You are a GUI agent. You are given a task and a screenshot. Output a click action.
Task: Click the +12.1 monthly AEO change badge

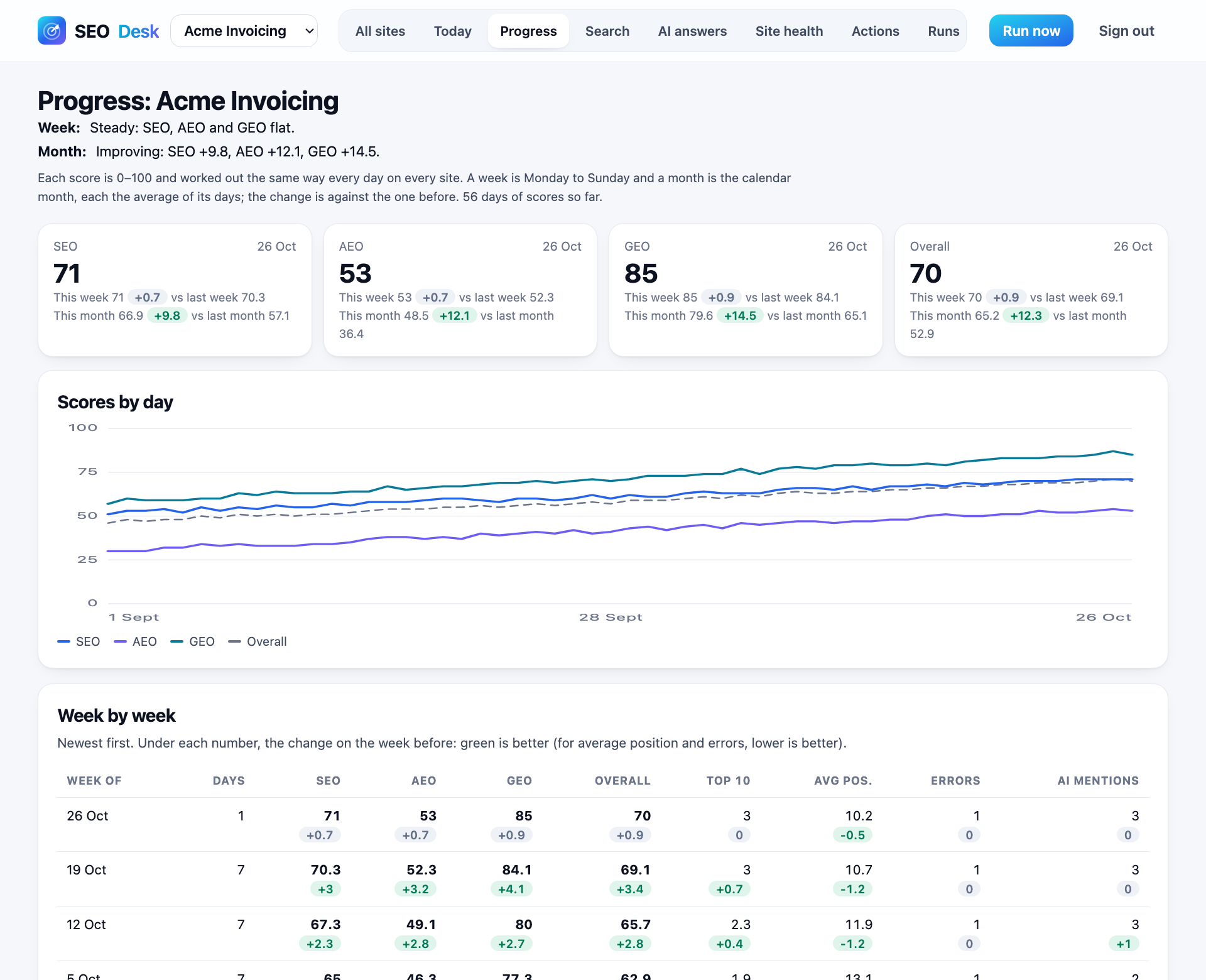click(x=455, y=315)
